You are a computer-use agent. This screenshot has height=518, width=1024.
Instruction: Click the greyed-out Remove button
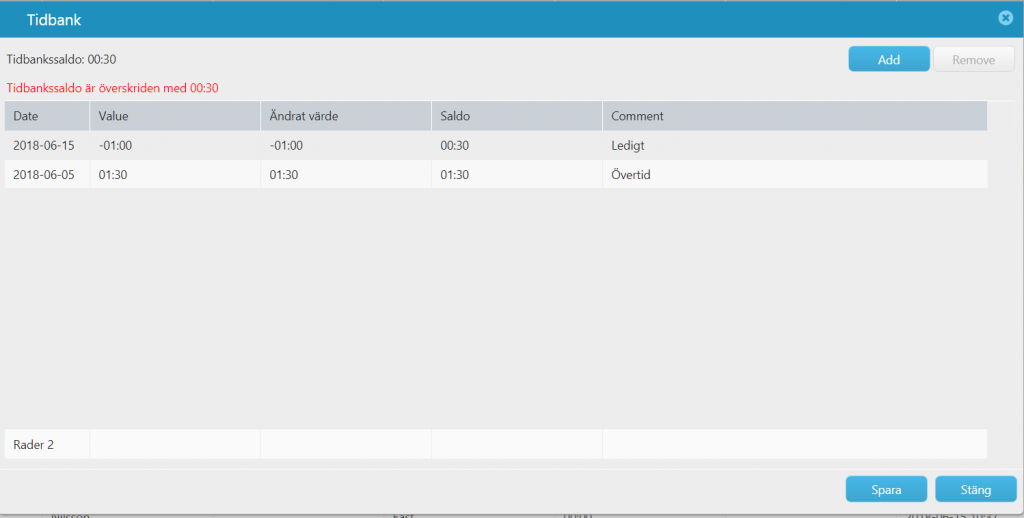click(x=974, y=59)
